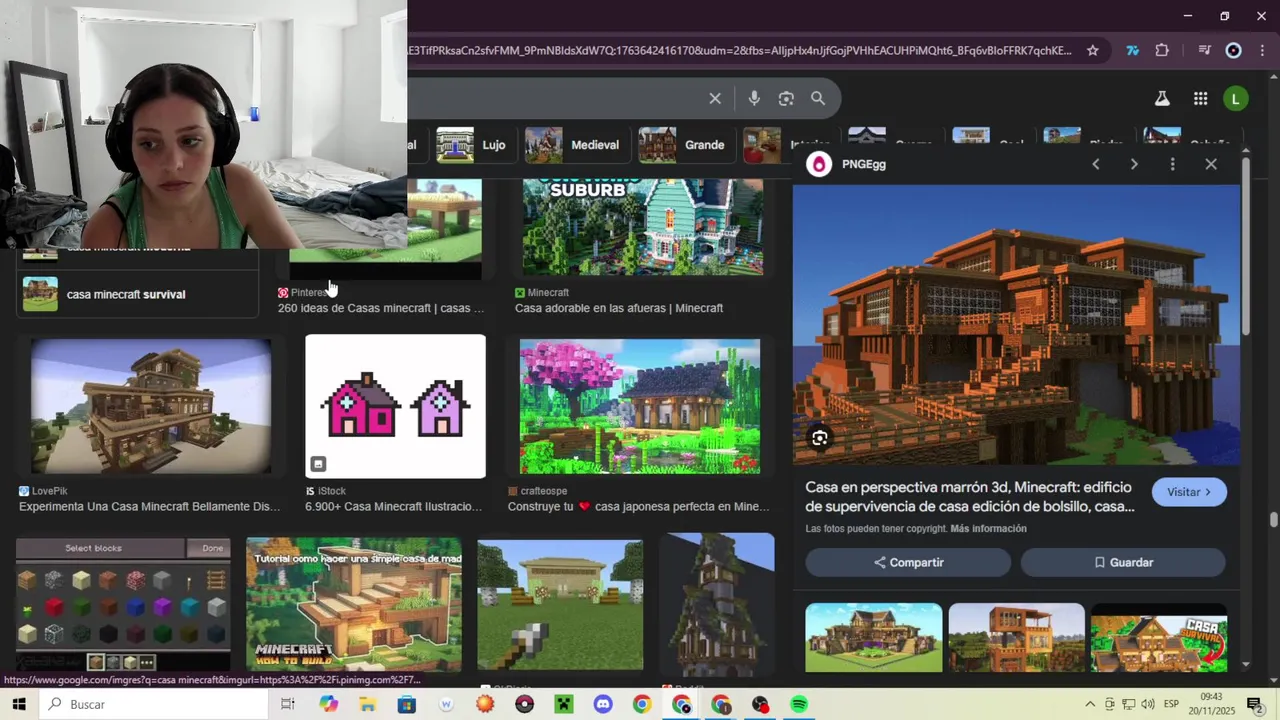Open Search Labs flask icon
Screen dimensions: 1280x720
click(1162, 98)
